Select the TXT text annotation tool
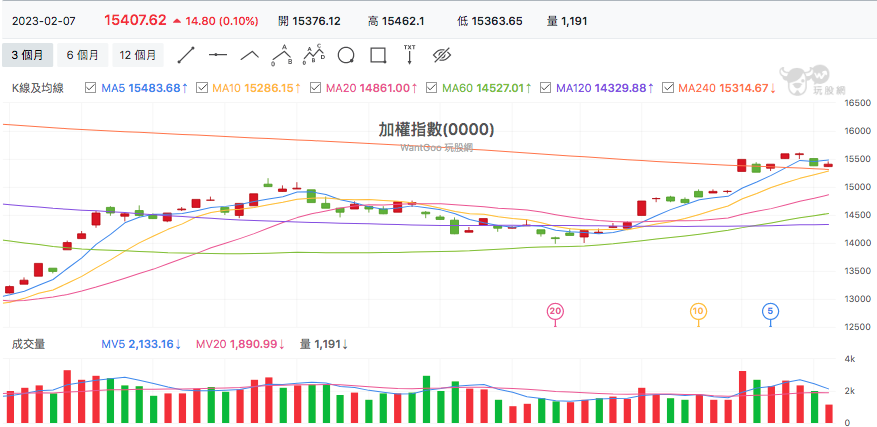The width and height of the screenshot is (877, 427). [410, 54]
